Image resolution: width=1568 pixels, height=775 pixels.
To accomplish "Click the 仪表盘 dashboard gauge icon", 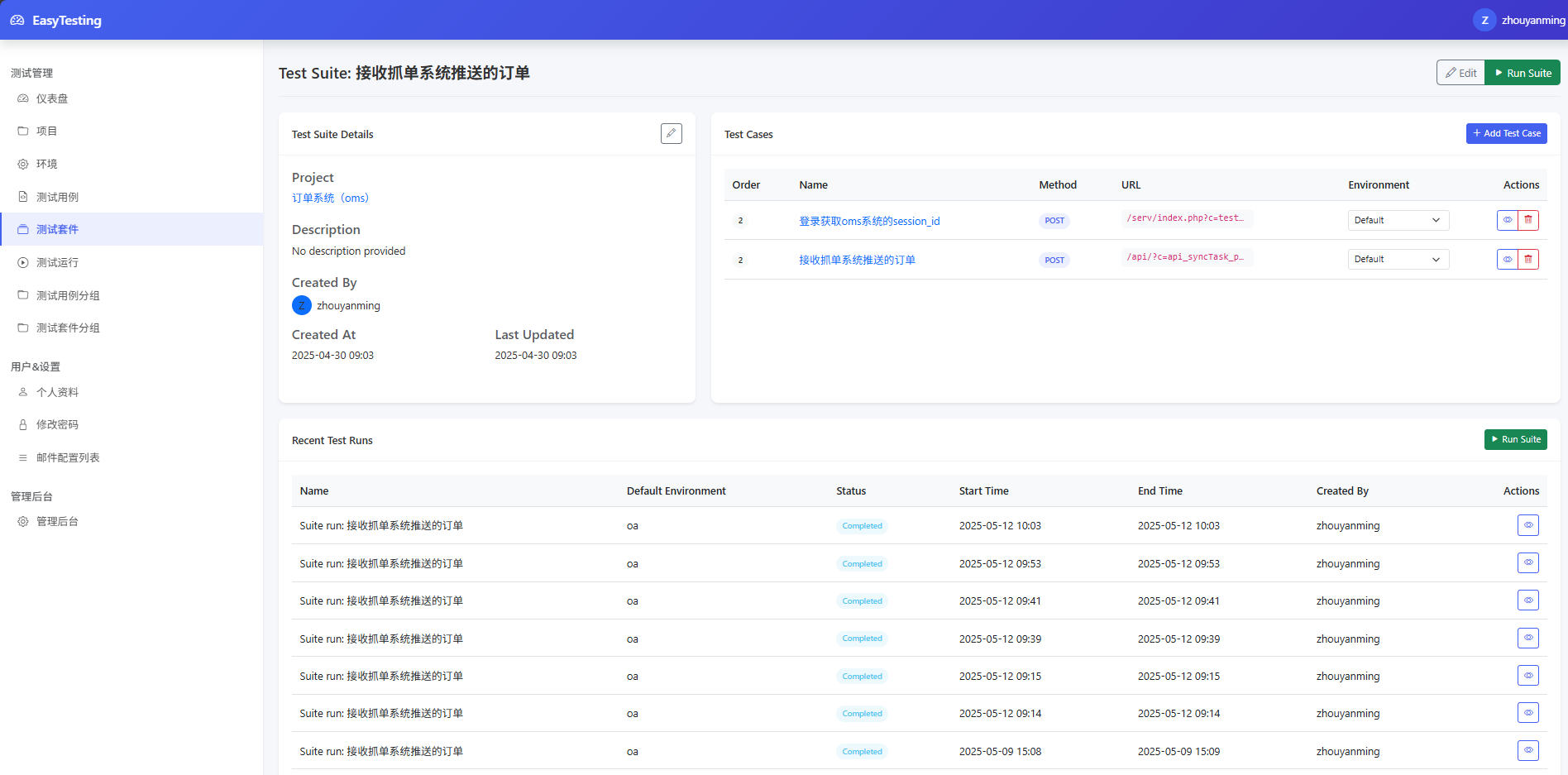I will point(23,98).
